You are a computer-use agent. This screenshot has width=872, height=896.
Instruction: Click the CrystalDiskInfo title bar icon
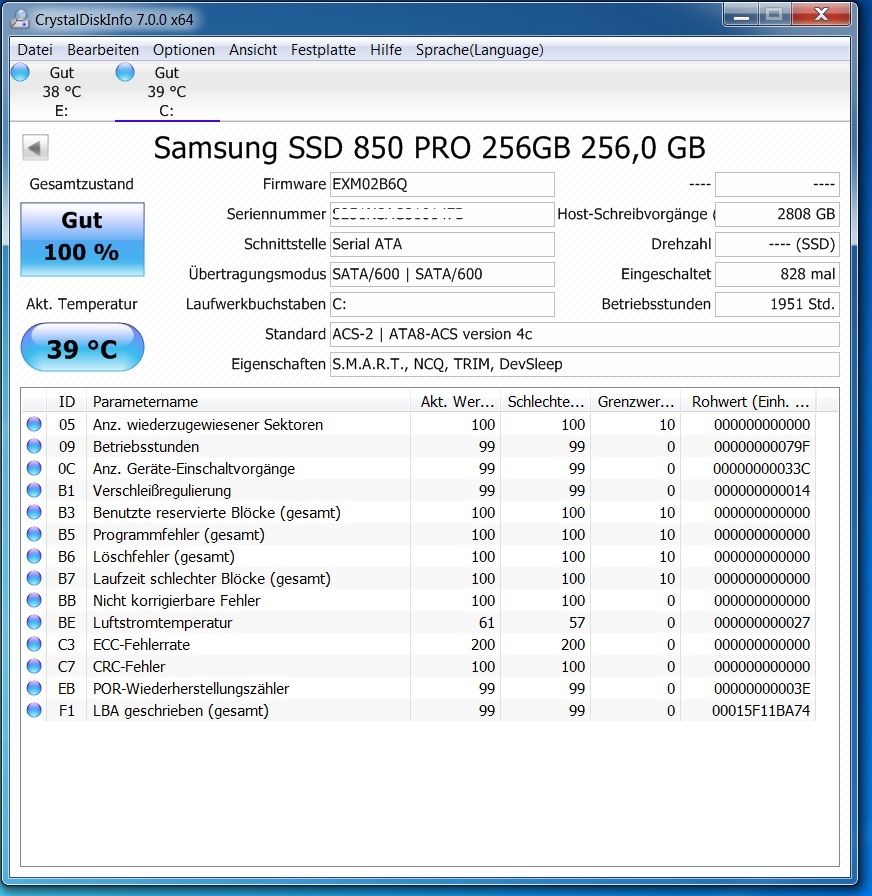20,19
